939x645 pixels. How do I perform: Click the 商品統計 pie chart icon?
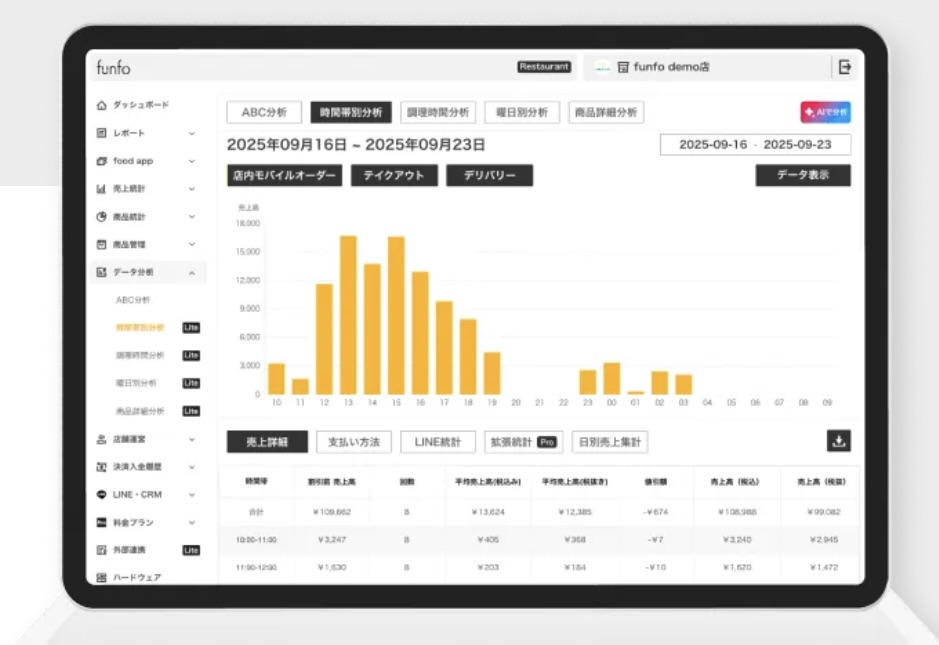[x=101, y=217]
